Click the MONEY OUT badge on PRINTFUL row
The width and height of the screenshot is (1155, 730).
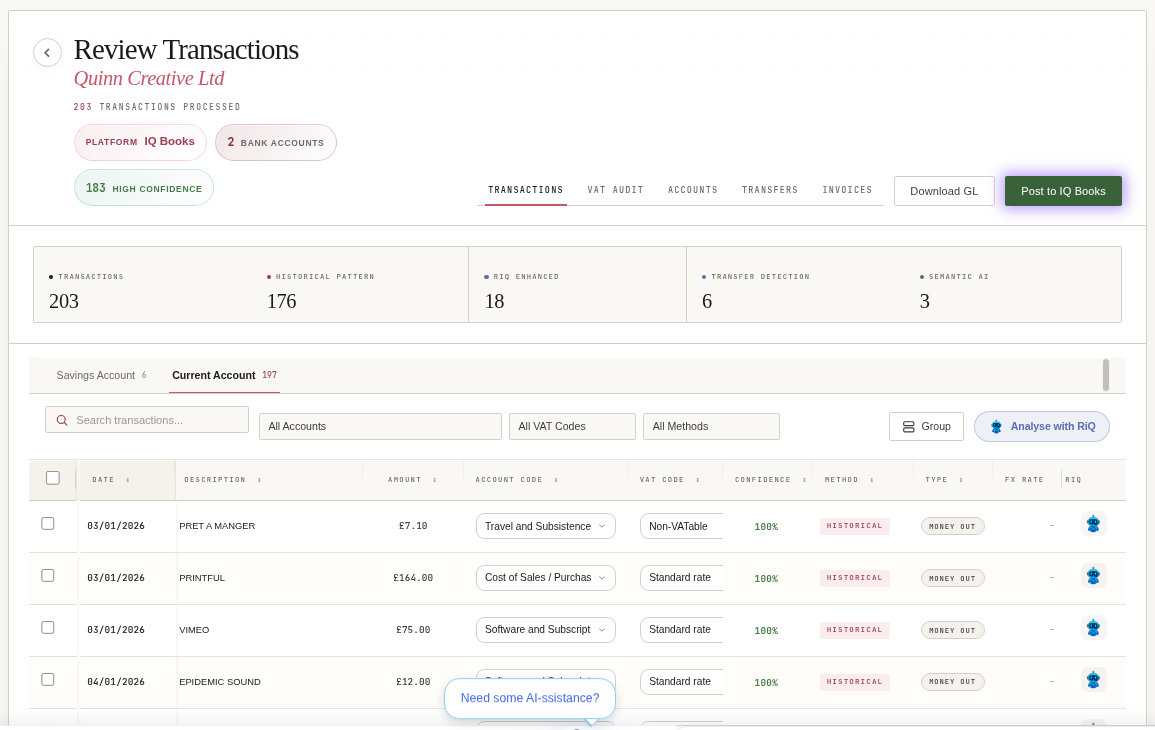(x=952, y=578)
